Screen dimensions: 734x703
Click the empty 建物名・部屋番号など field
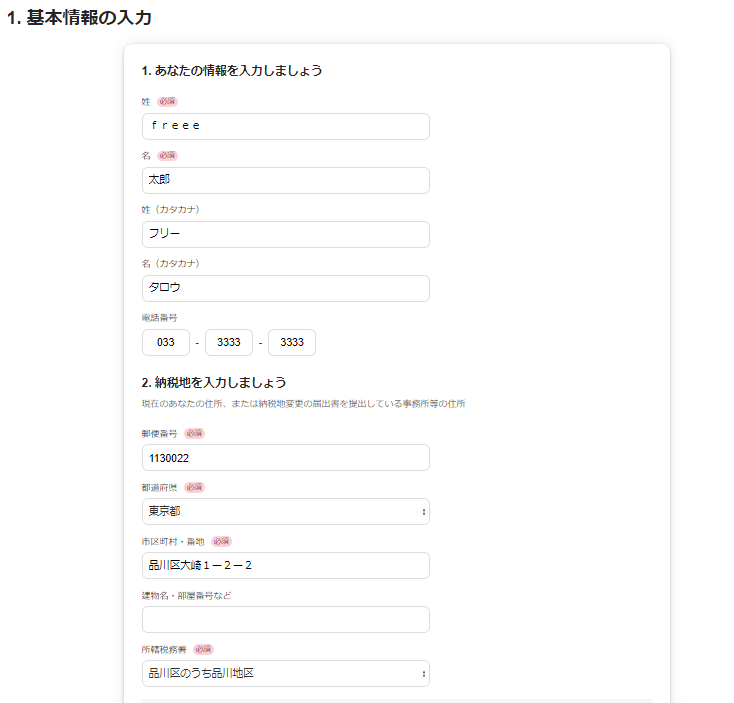286,620
